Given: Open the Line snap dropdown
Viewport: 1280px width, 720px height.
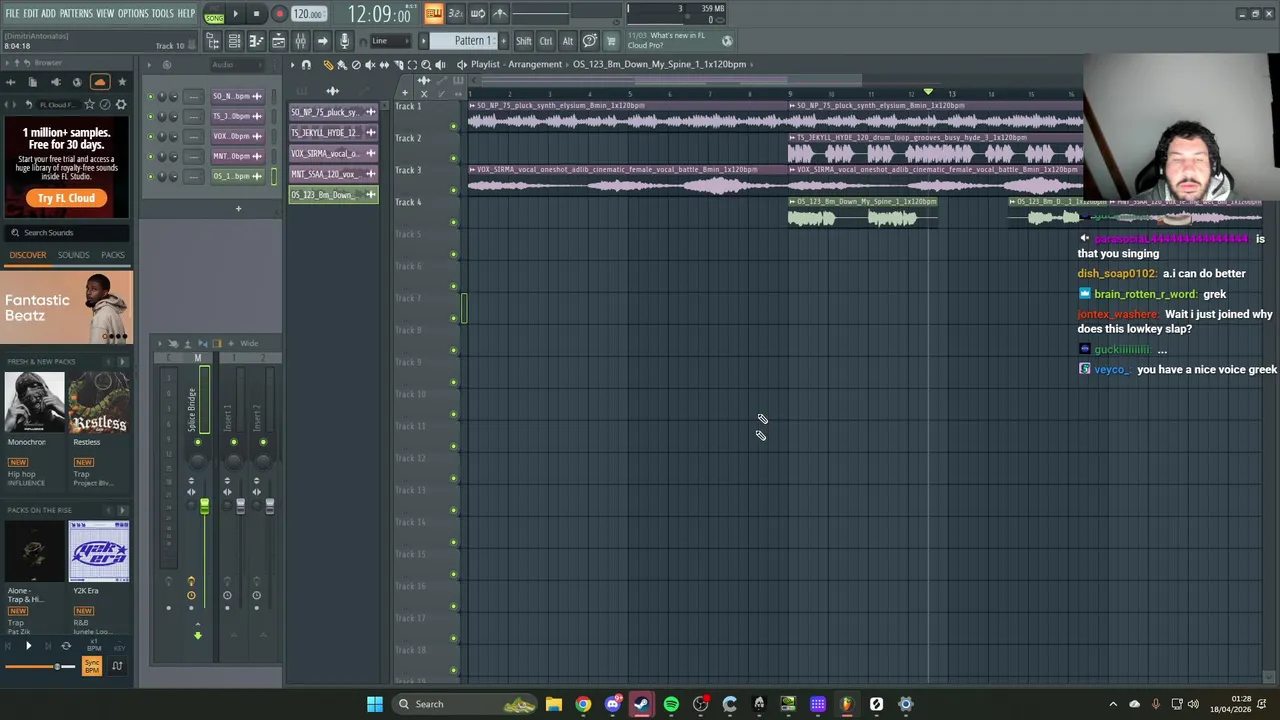Looking at the screenshot, I should (390, 41).
